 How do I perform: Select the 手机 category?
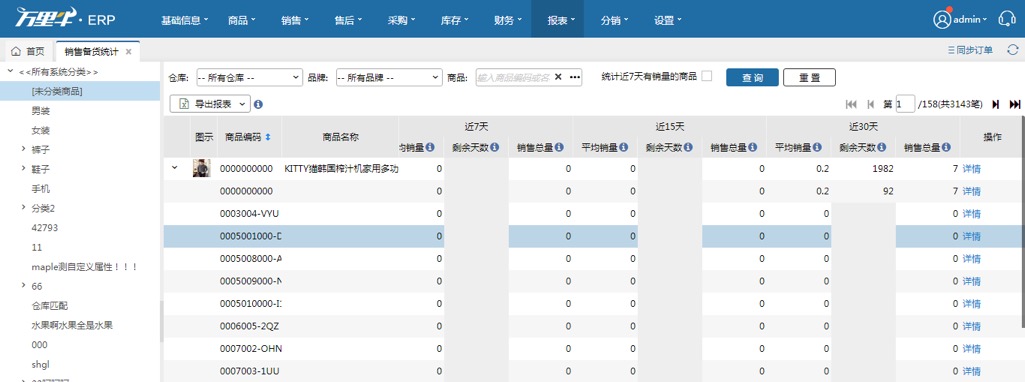(x=41, y=188)
